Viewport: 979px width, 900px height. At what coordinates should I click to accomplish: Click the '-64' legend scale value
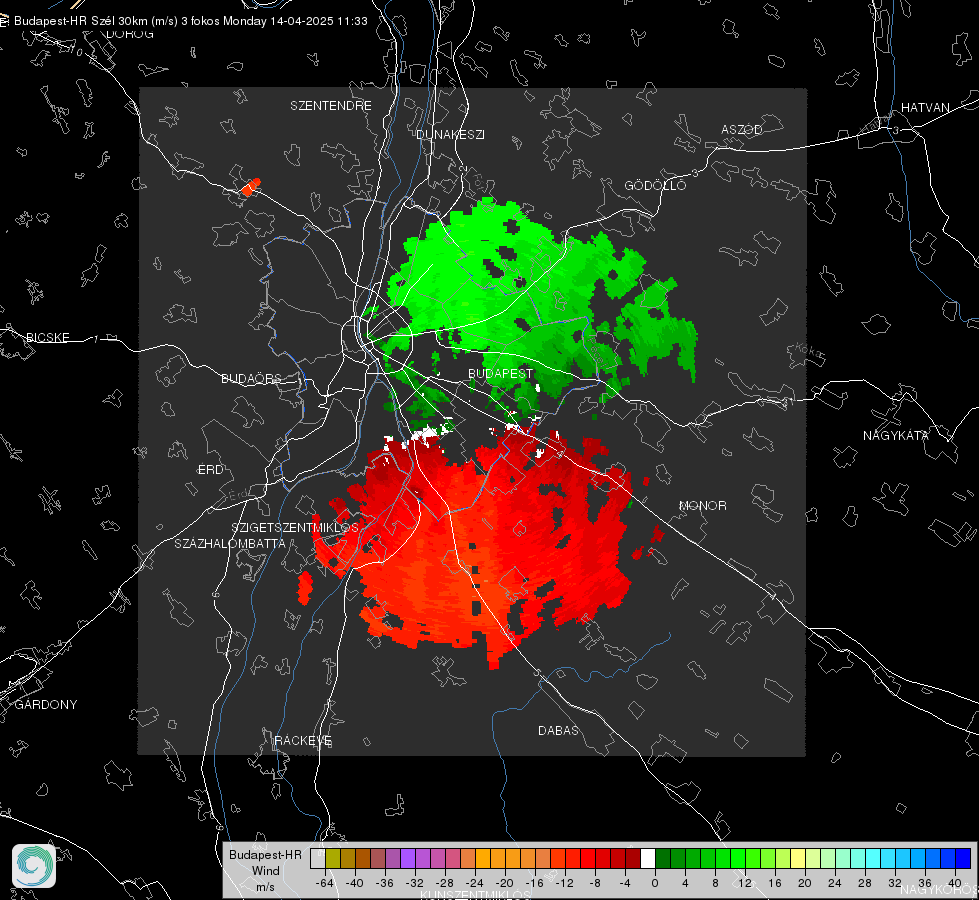[325, 883]
